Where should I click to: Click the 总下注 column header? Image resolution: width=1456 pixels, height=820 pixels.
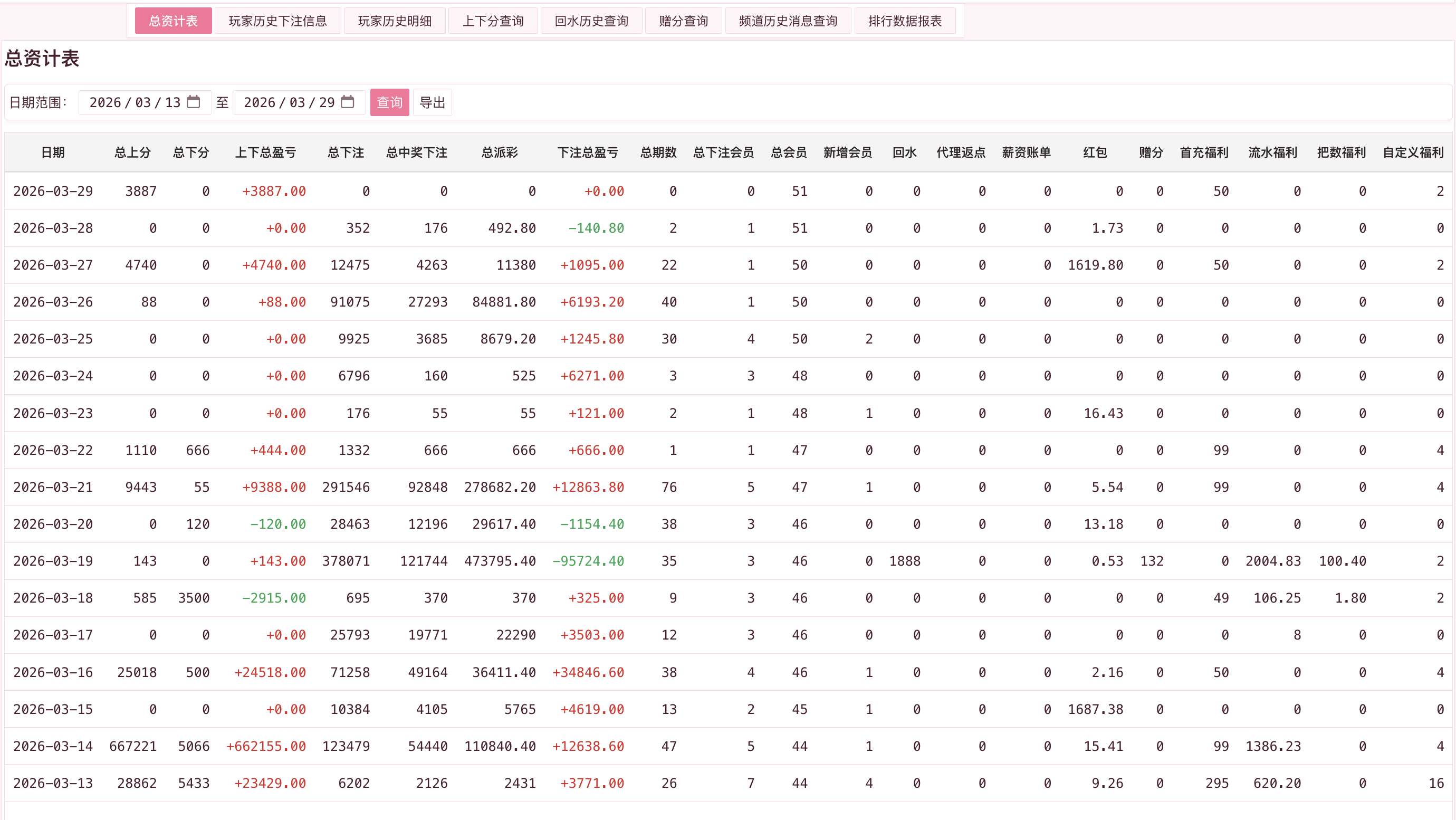tap(346, 152)
